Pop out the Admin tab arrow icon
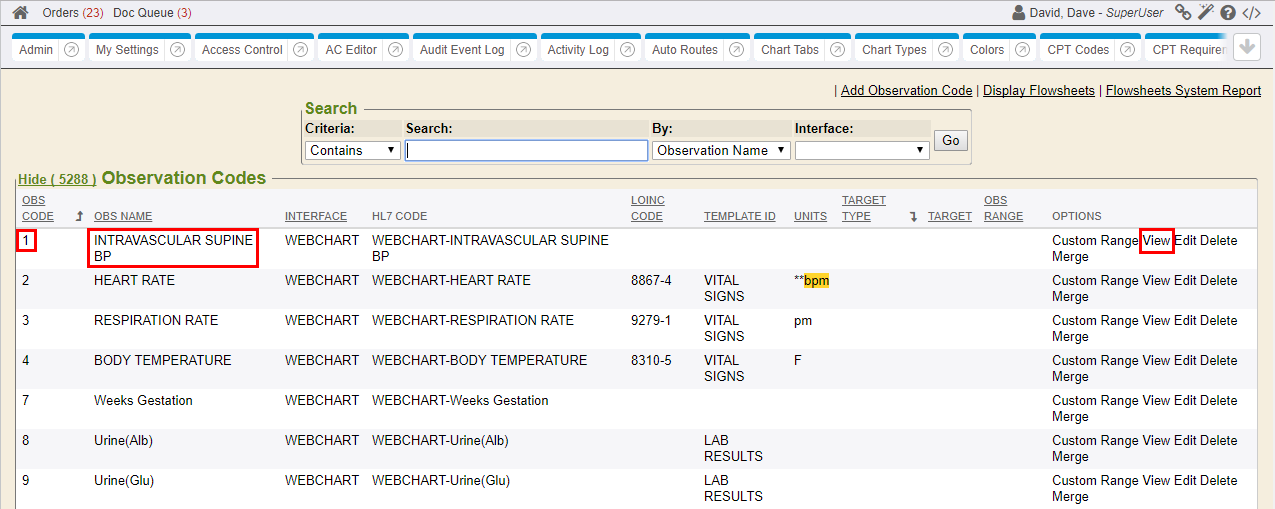The image size is (1275, 509). click(x=72, y=50)
